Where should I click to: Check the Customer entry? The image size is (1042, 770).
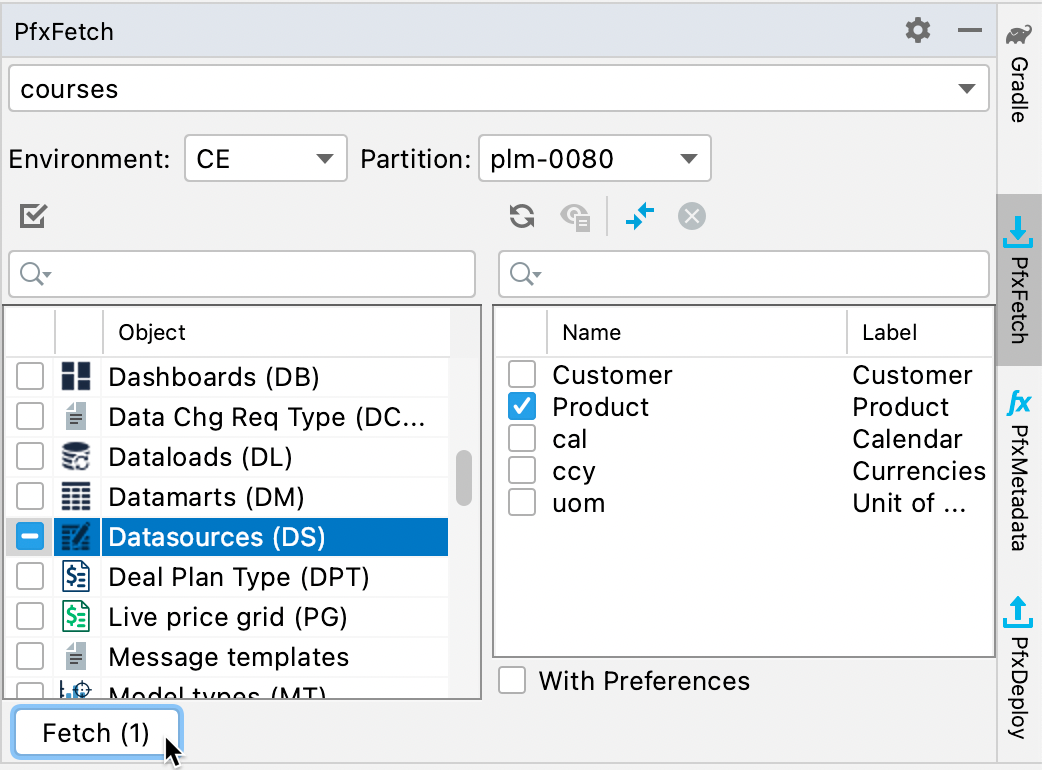coord(521,375)
